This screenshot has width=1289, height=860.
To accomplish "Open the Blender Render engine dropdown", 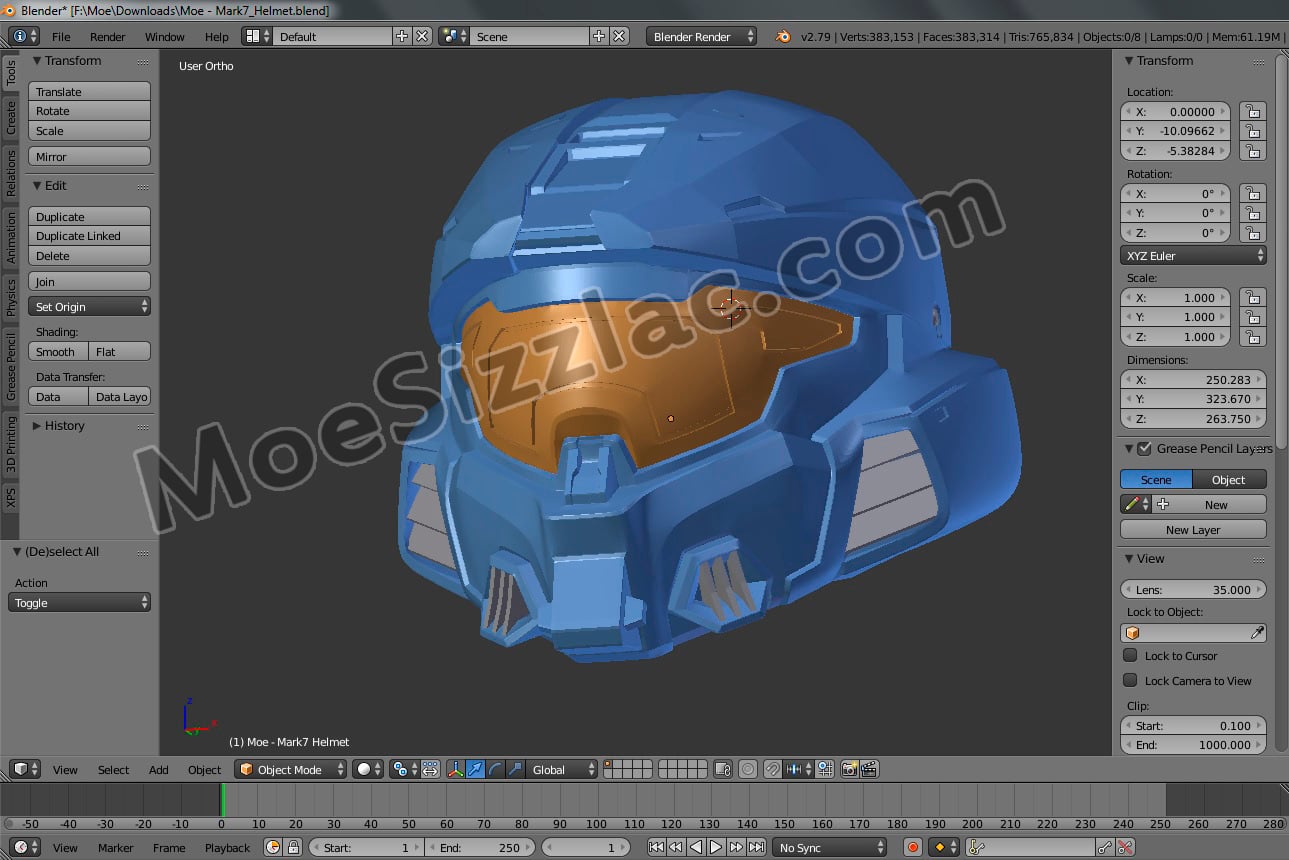I will tap(702, 36).
